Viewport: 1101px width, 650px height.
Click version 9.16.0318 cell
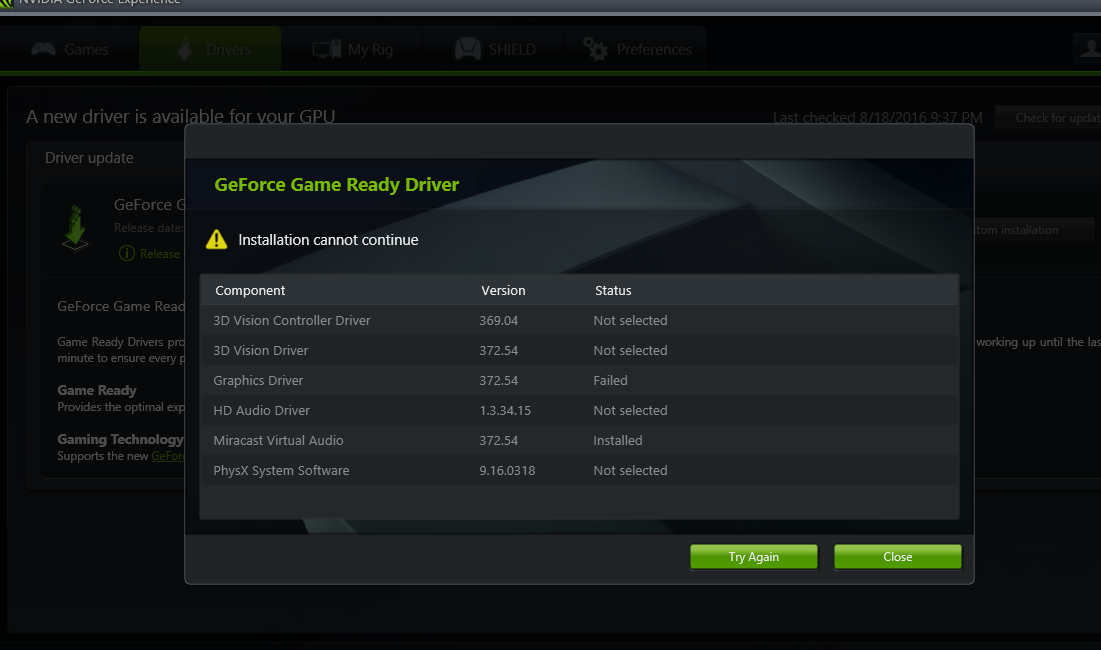click(507, 471)
